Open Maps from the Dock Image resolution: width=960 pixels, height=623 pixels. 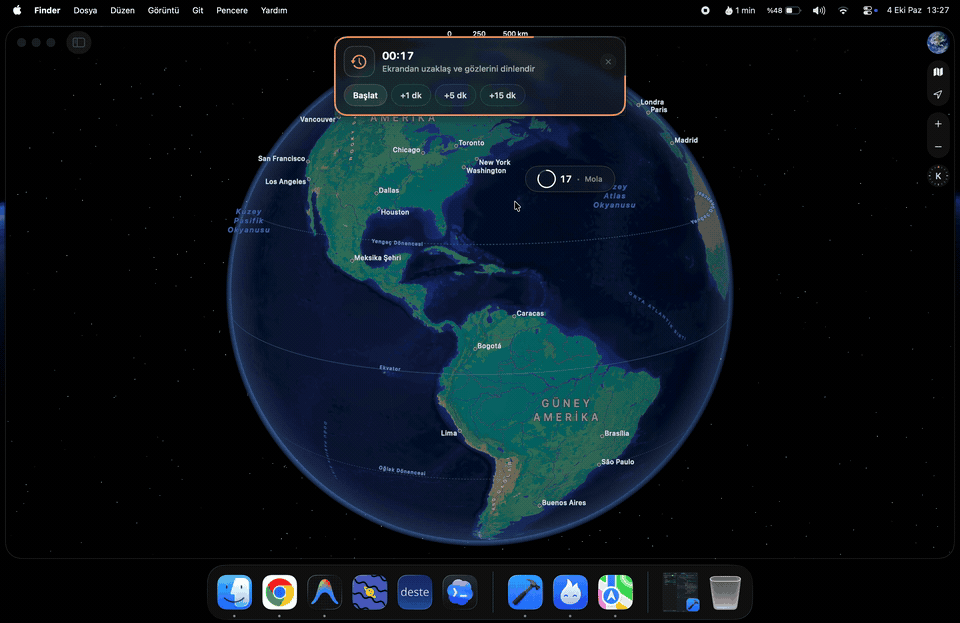[x=615, y=592]
